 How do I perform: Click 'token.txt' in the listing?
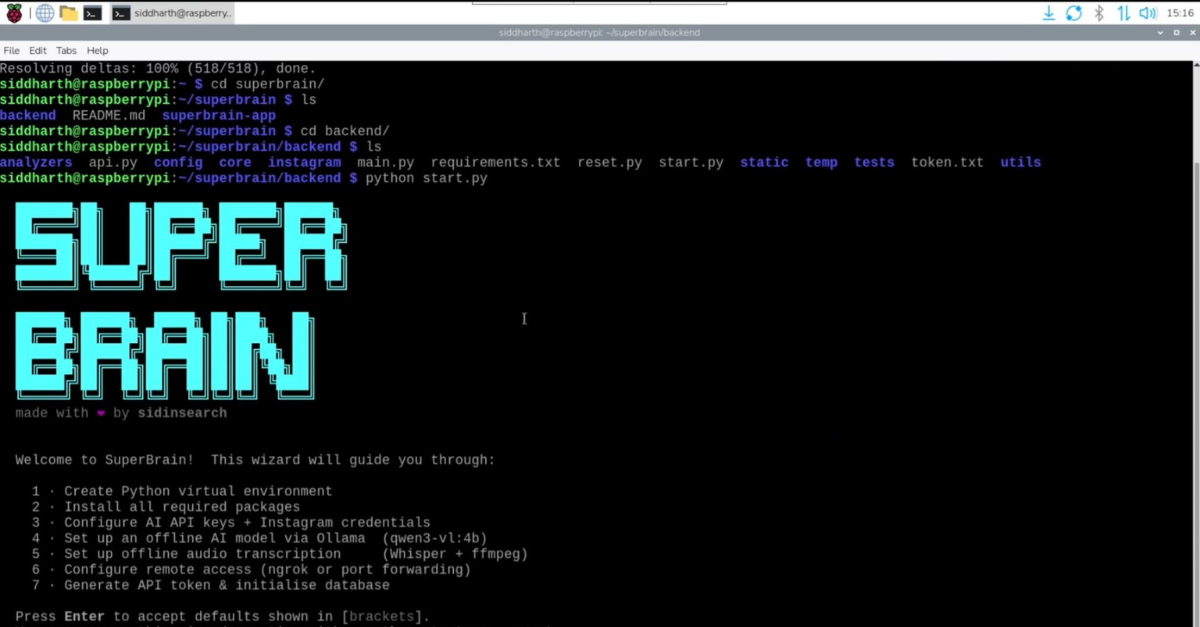click(x=947, y=162)
